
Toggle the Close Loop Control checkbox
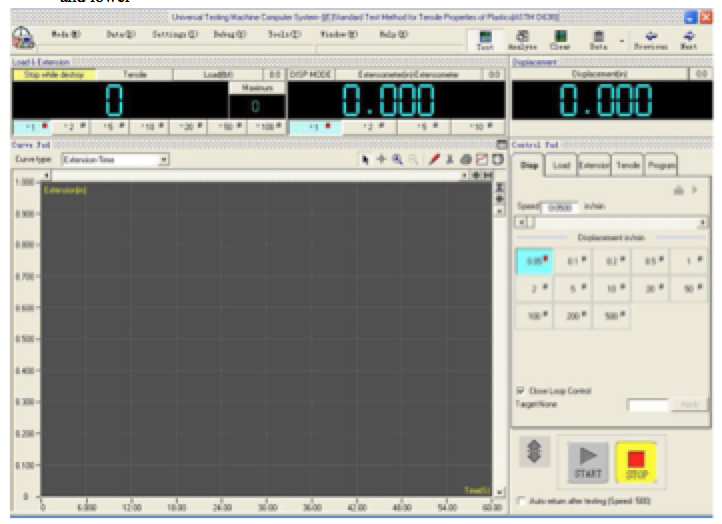[x=520, y=390]
